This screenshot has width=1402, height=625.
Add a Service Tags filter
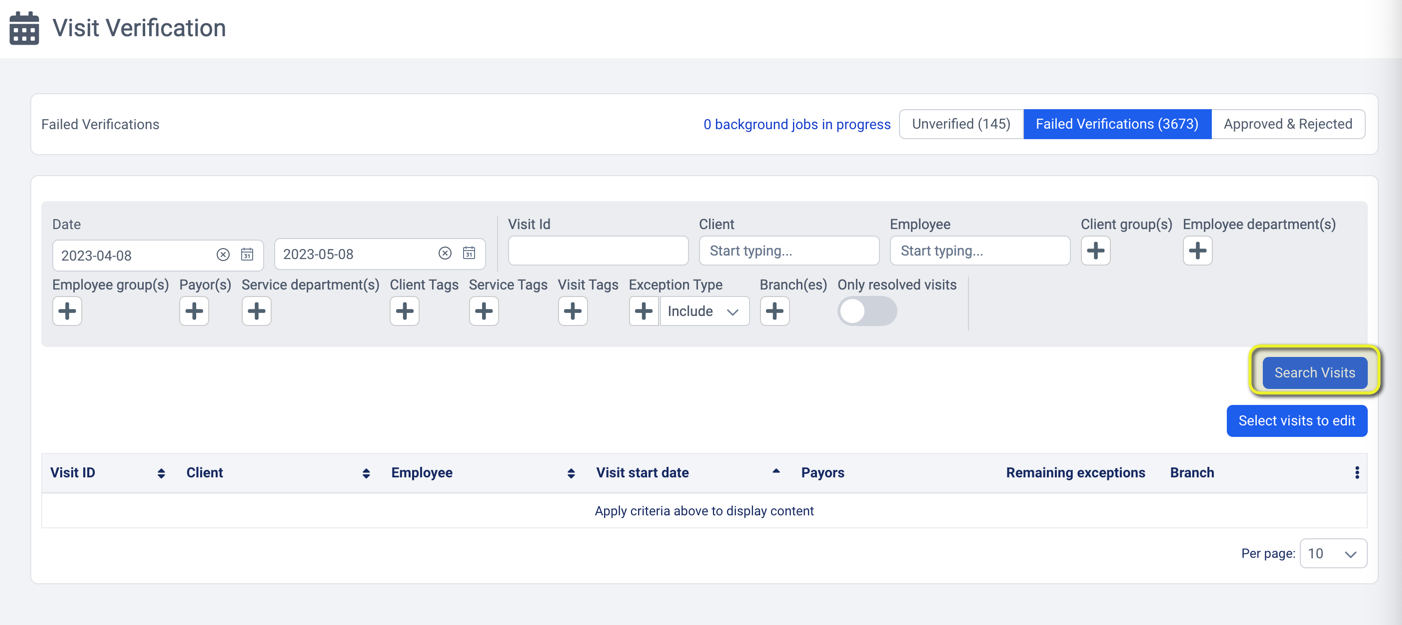pyautogui.click(x=484, y=311)
